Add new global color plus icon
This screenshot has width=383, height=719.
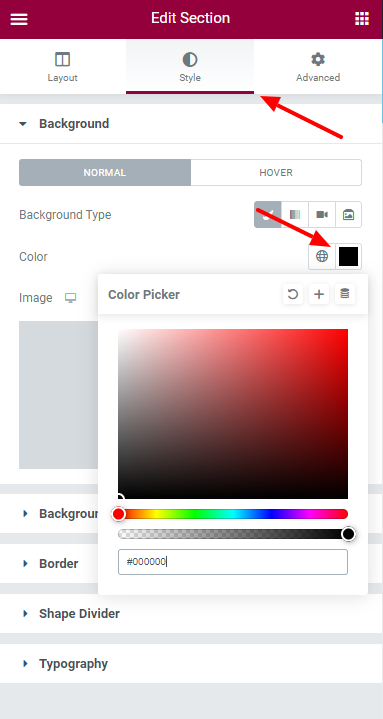319,294
